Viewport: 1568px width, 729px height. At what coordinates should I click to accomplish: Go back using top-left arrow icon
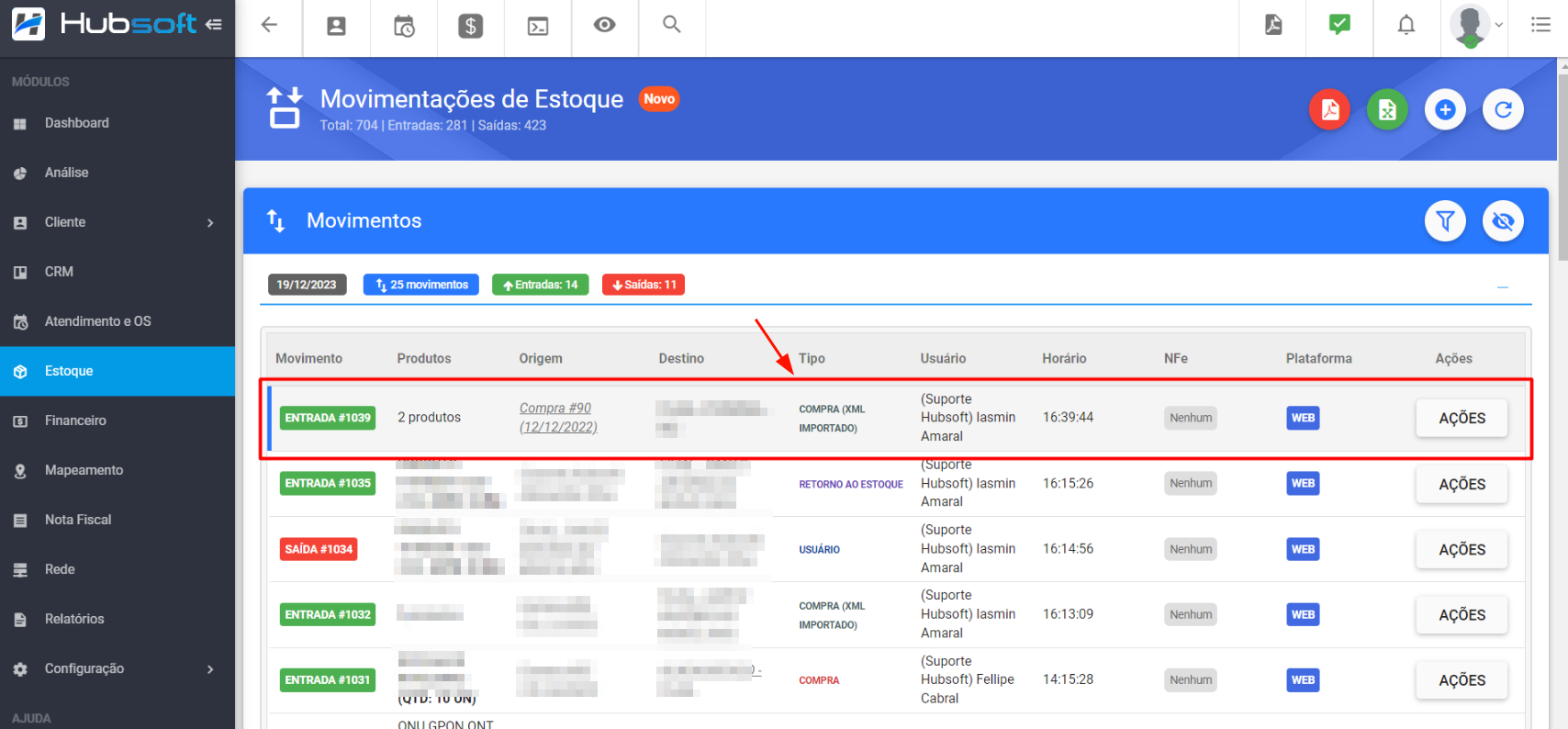[x=269, y=25]
